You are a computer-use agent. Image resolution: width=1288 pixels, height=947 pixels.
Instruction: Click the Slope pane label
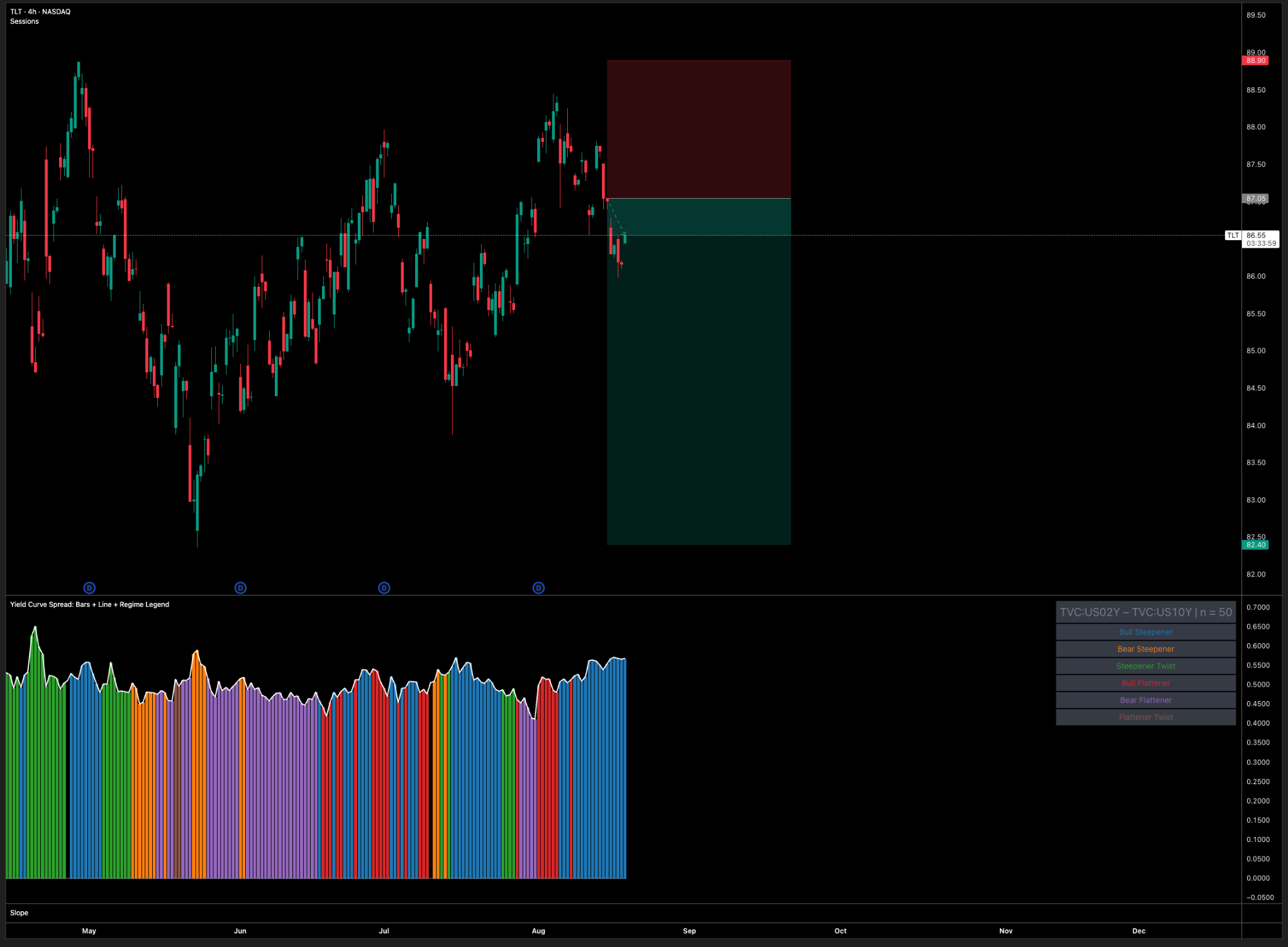pos(19,912)
